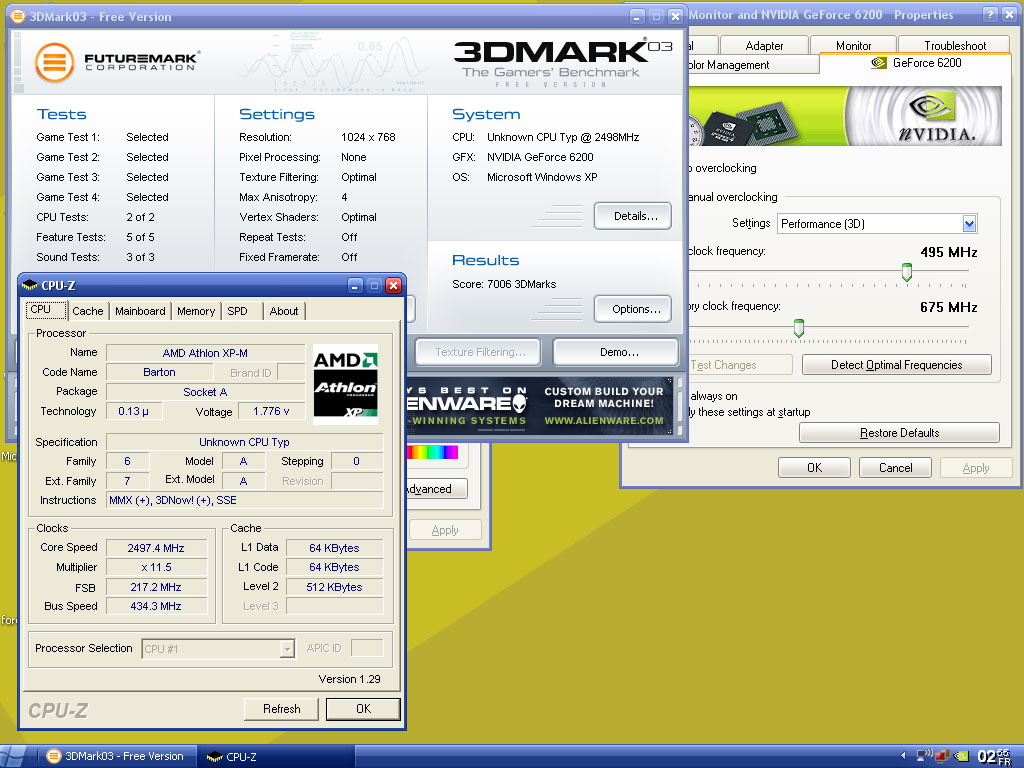Click the AMD Athlon XP logo

pos(345,385)
